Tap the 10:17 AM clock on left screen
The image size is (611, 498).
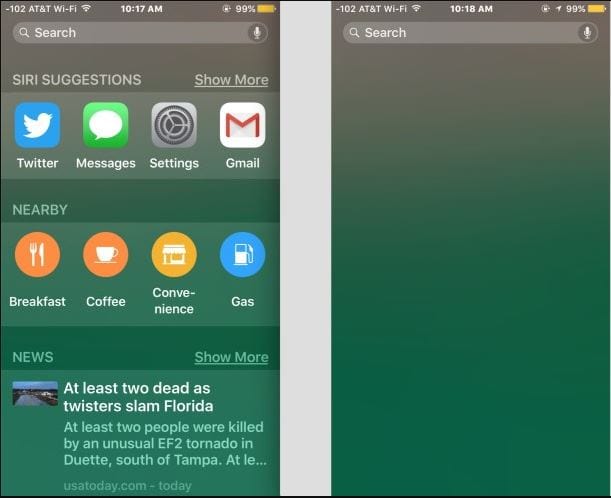click(141, 9)
